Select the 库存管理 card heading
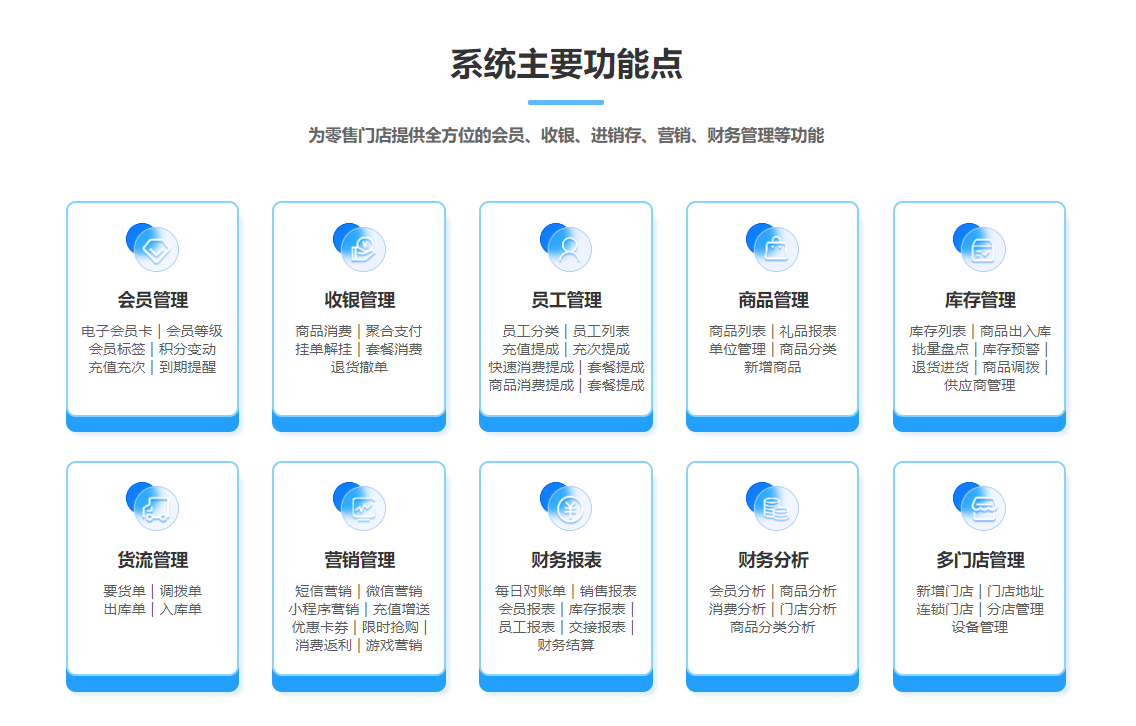Image resolution: width=1136 pixels, height=726 pixels. tap(980, 300)
